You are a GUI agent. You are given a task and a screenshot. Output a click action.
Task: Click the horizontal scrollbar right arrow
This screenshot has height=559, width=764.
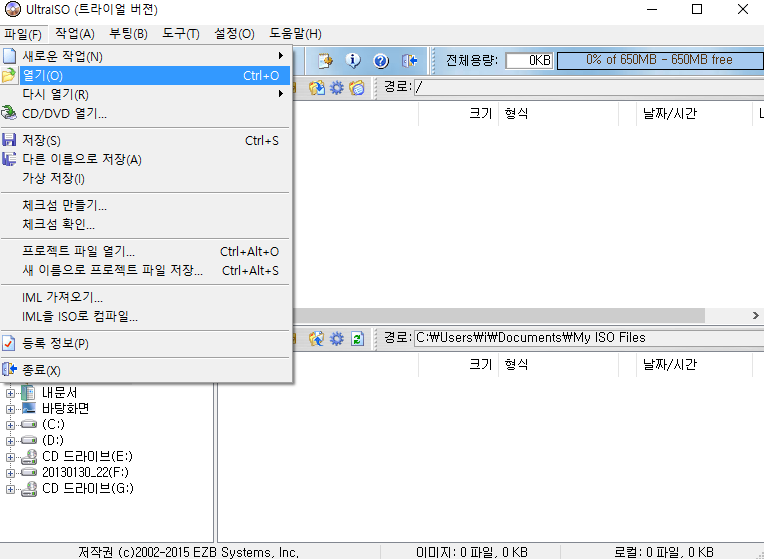755,315
